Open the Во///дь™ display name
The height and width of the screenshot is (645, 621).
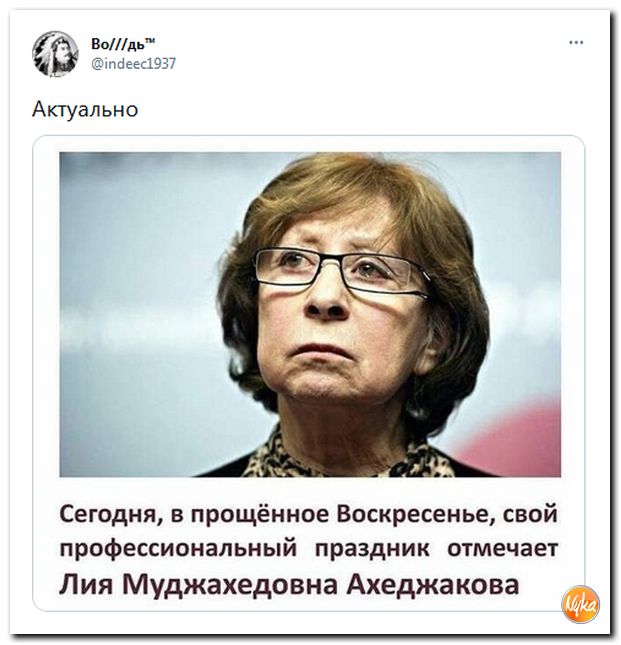tap(123, 44)
